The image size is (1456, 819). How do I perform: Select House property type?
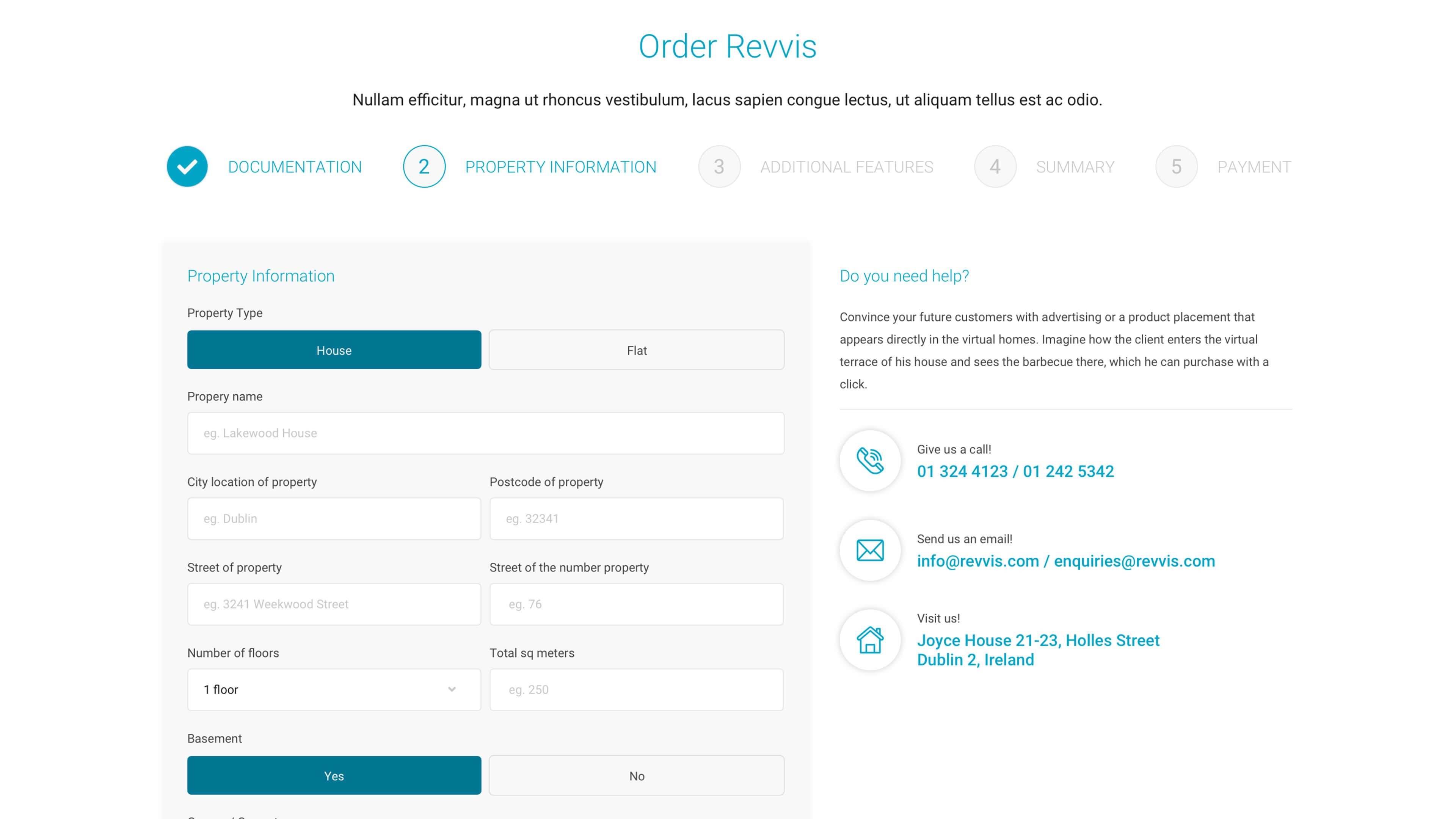coord(334,350)
